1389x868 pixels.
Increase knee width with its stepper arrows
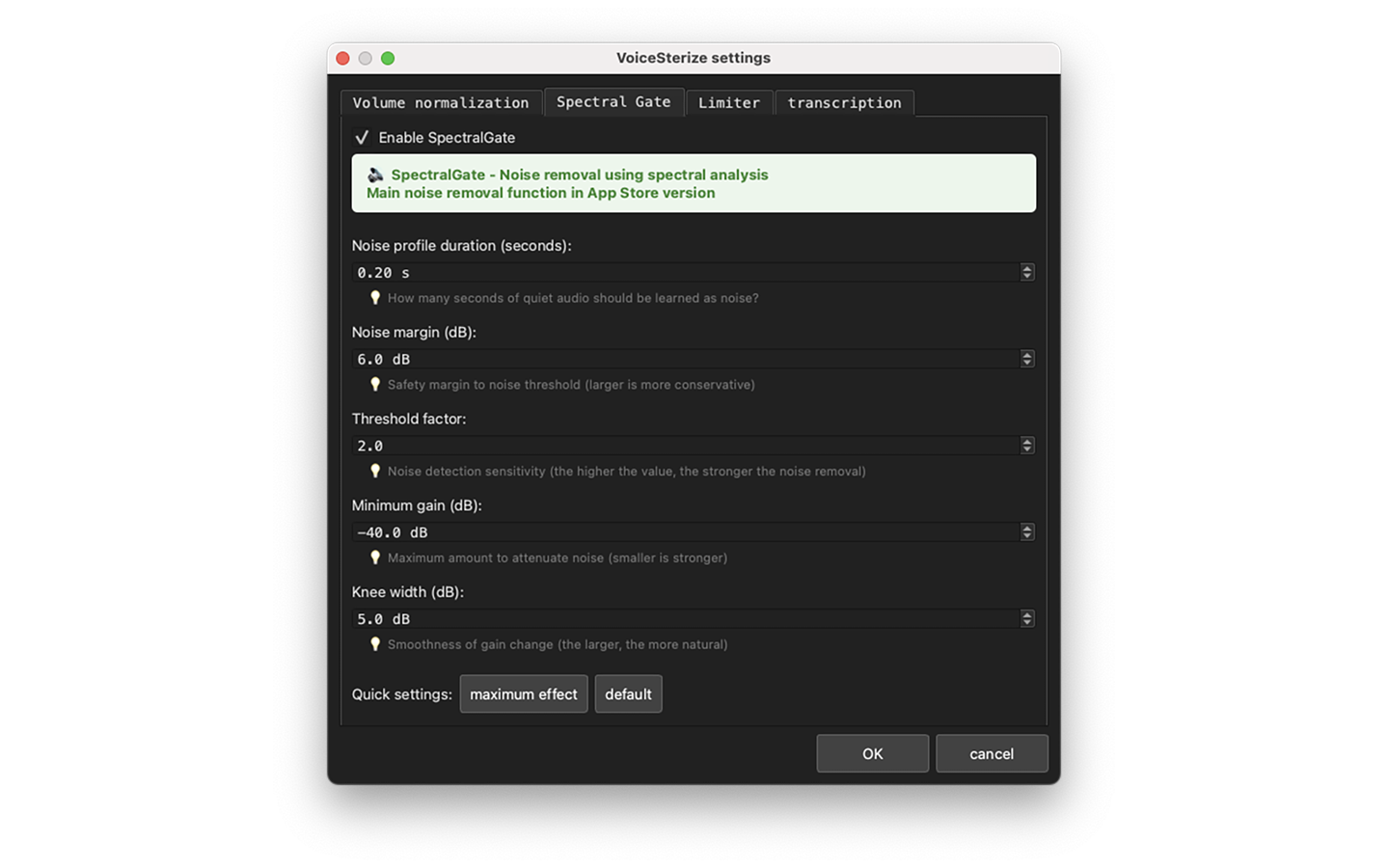(x=1026, y=614)
